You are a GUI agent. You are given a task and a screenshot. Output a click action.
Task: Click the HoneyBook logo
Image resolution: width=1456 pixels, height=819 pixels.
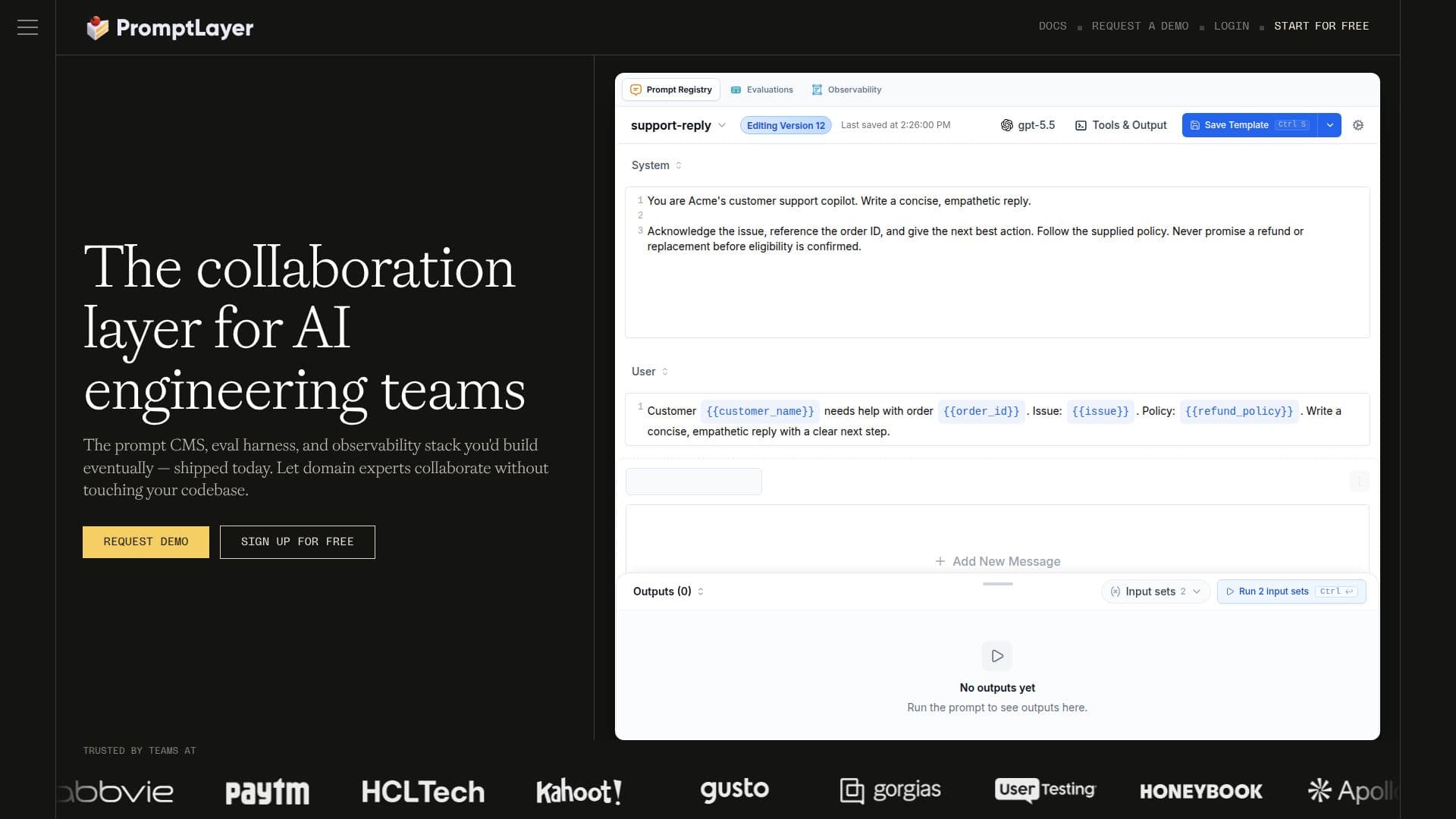click(1200, 792)
